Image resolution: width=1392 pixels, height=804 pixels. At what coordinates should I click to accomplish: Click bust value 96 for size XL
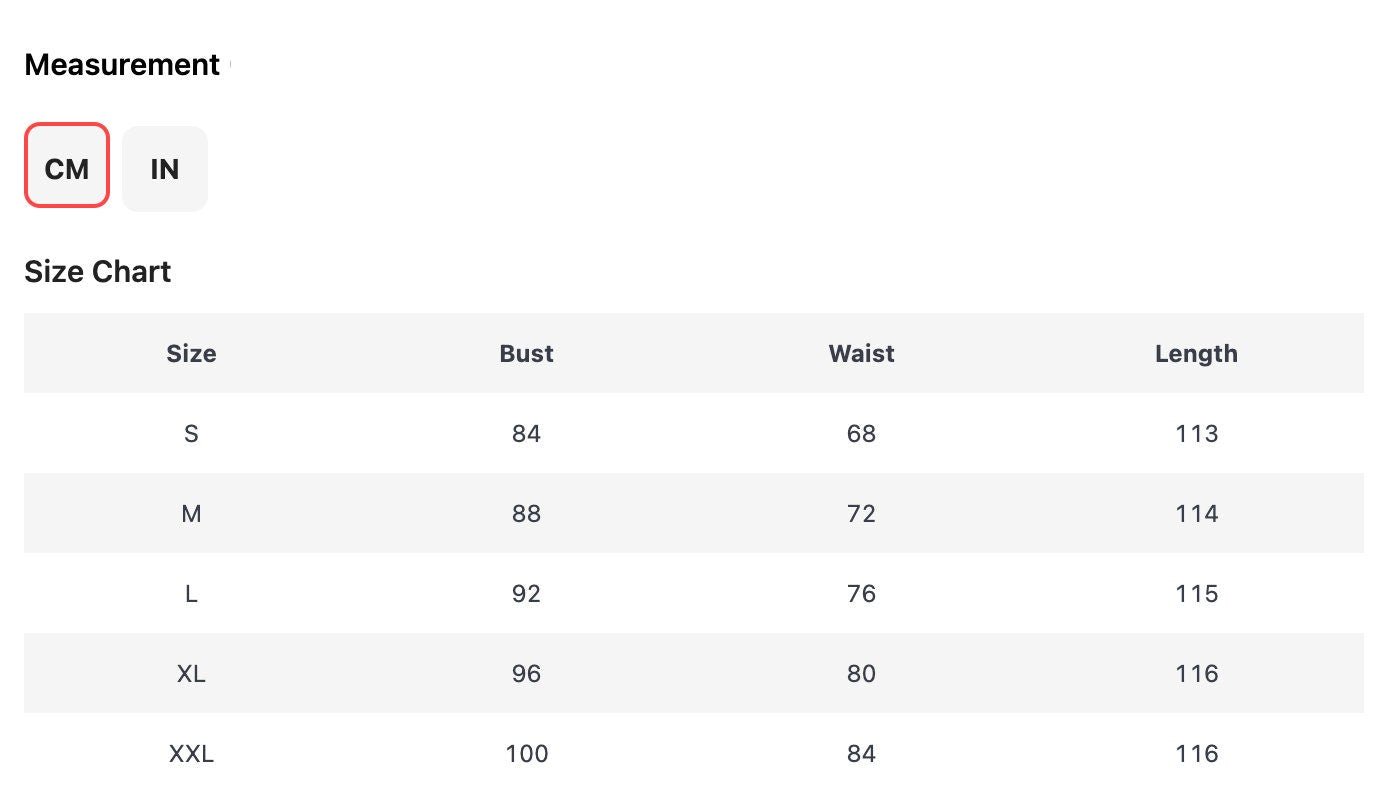(526, 673)
